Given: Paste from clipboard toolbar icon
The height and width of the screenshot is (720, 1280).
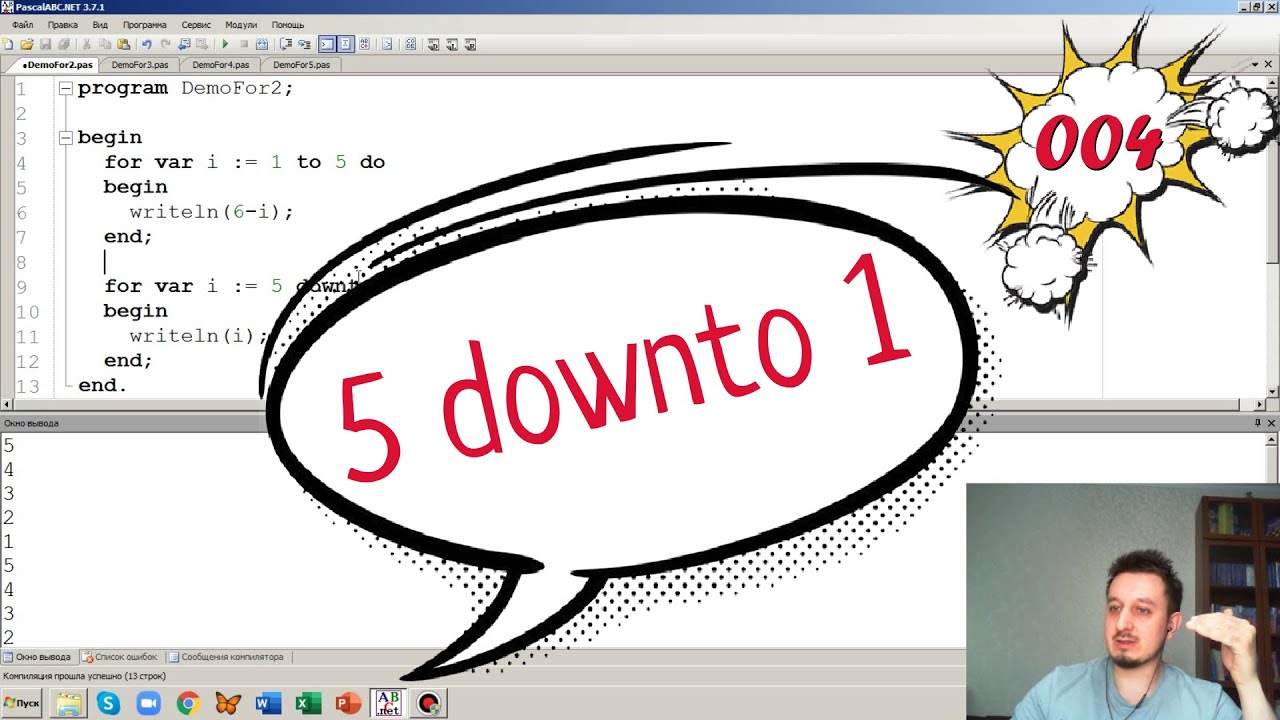Looking at the screenshot, I should (124, 44).
